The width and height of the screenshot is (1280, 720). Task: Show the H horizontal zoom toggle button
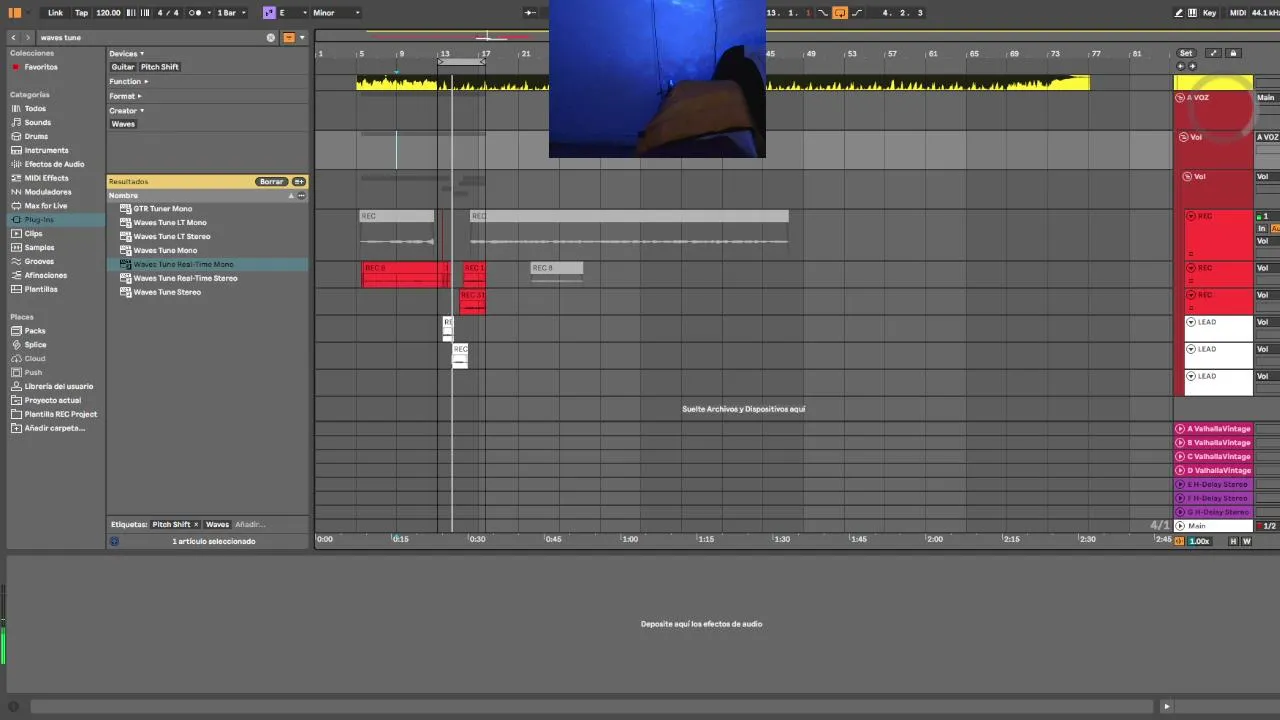(1233, 541)
